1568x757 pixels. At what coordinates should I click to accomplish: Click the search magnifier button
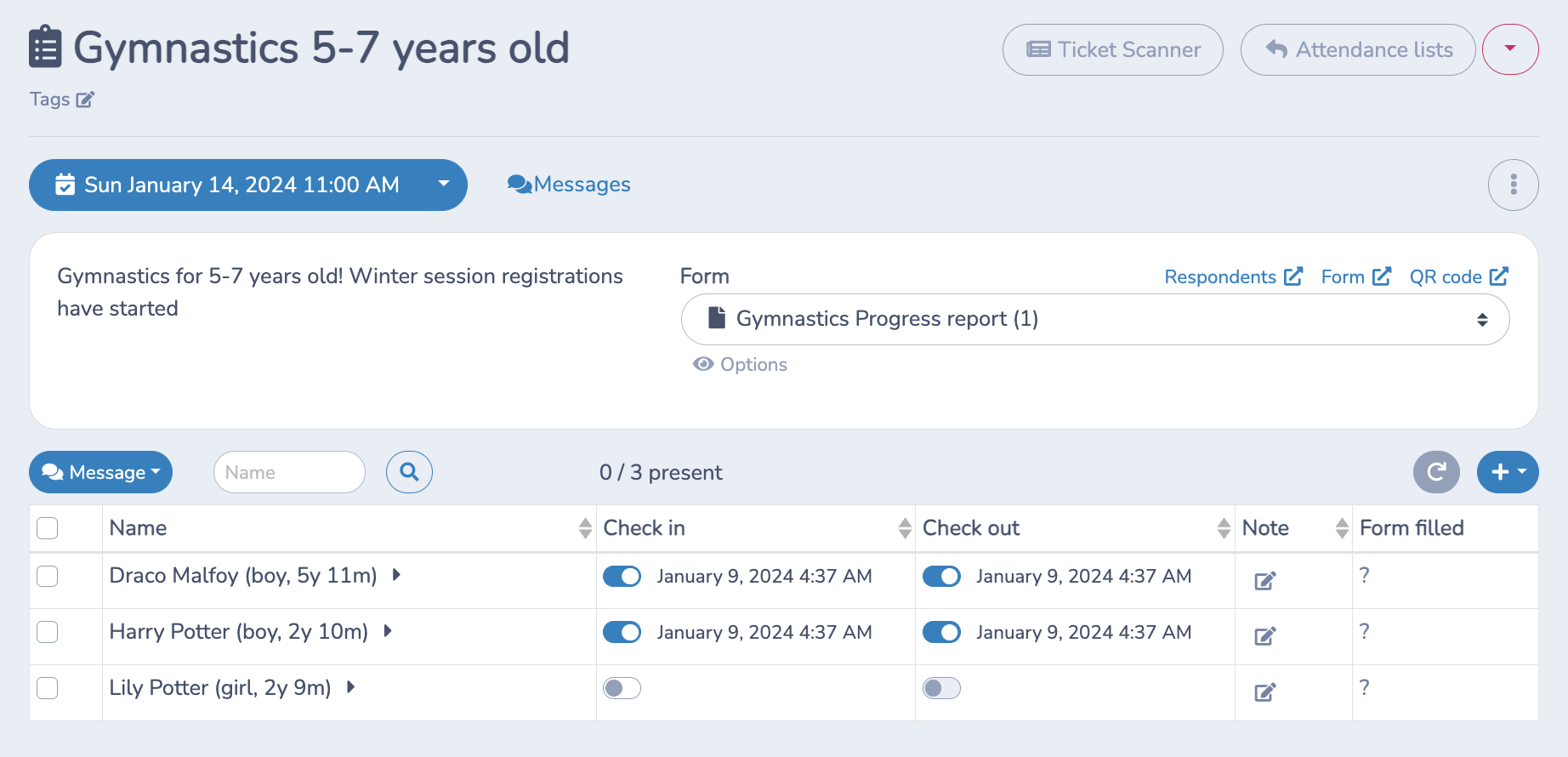tap(409, 472)
